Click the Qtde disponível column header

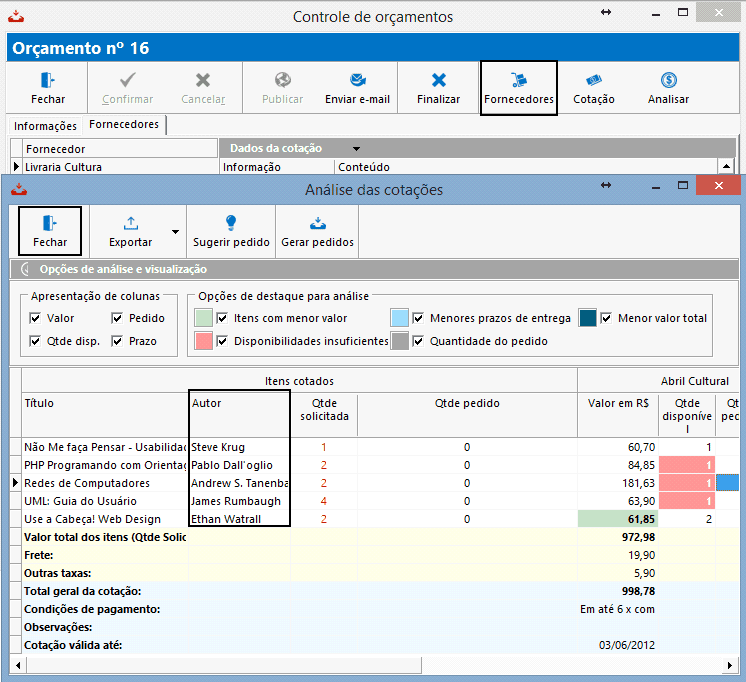click(x=687, y=415)
